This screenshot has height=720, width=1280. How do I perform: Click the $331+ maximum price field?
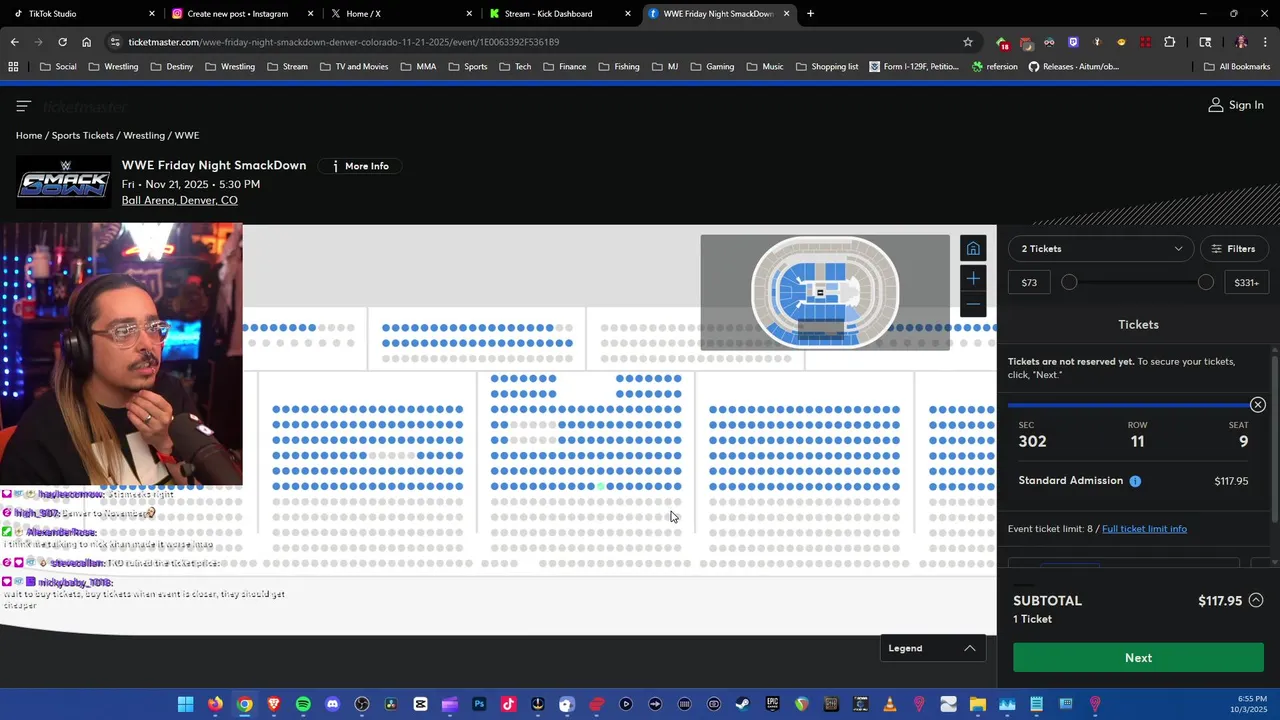click(1247, 283)
